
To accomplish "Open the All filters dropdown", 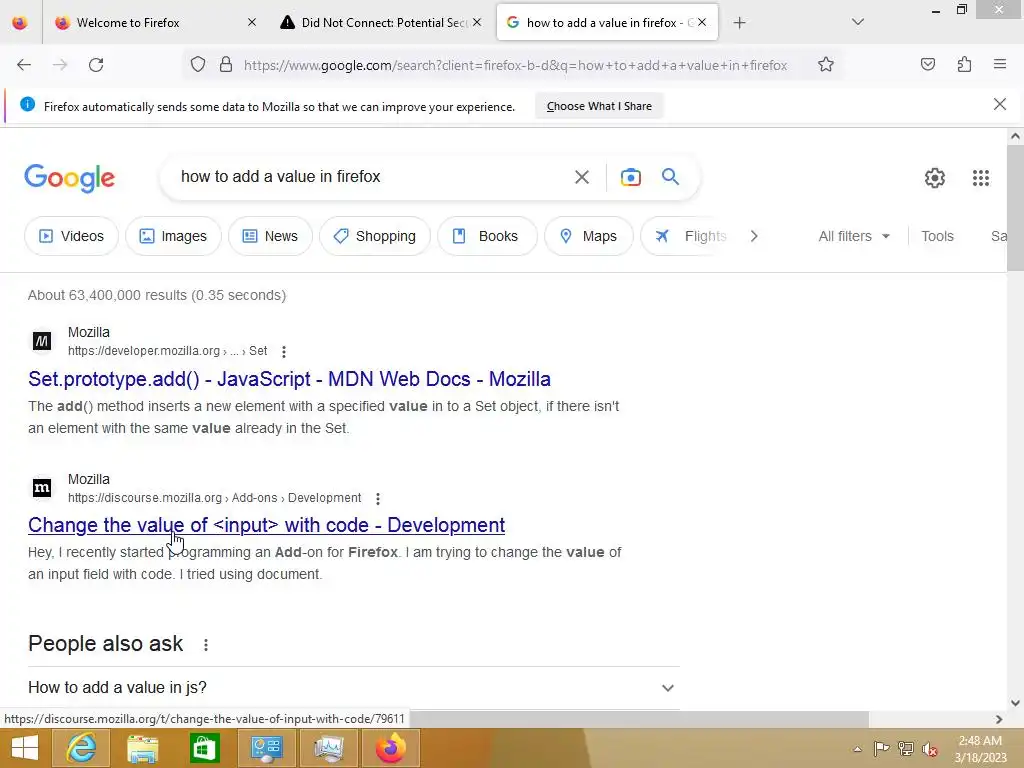I will click(x=854, y=236).
